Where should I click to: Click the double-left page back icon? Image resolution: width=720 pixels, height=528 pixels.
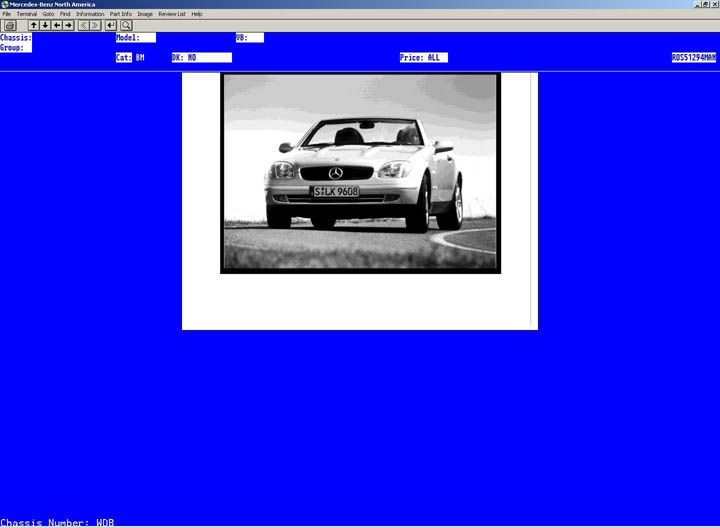pos(84,25)
